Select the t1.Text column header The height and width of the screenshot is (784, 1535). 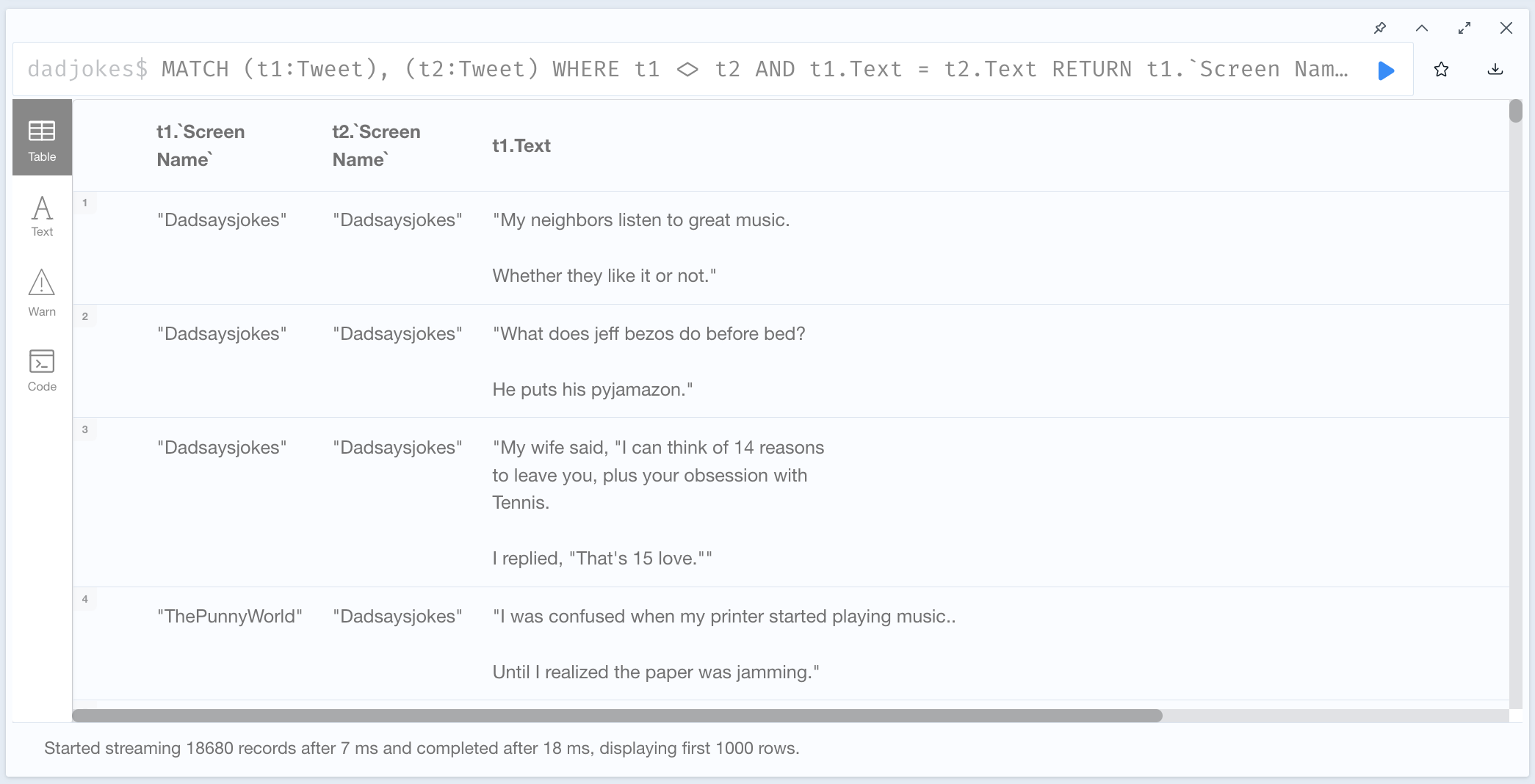tap(521, 145)
